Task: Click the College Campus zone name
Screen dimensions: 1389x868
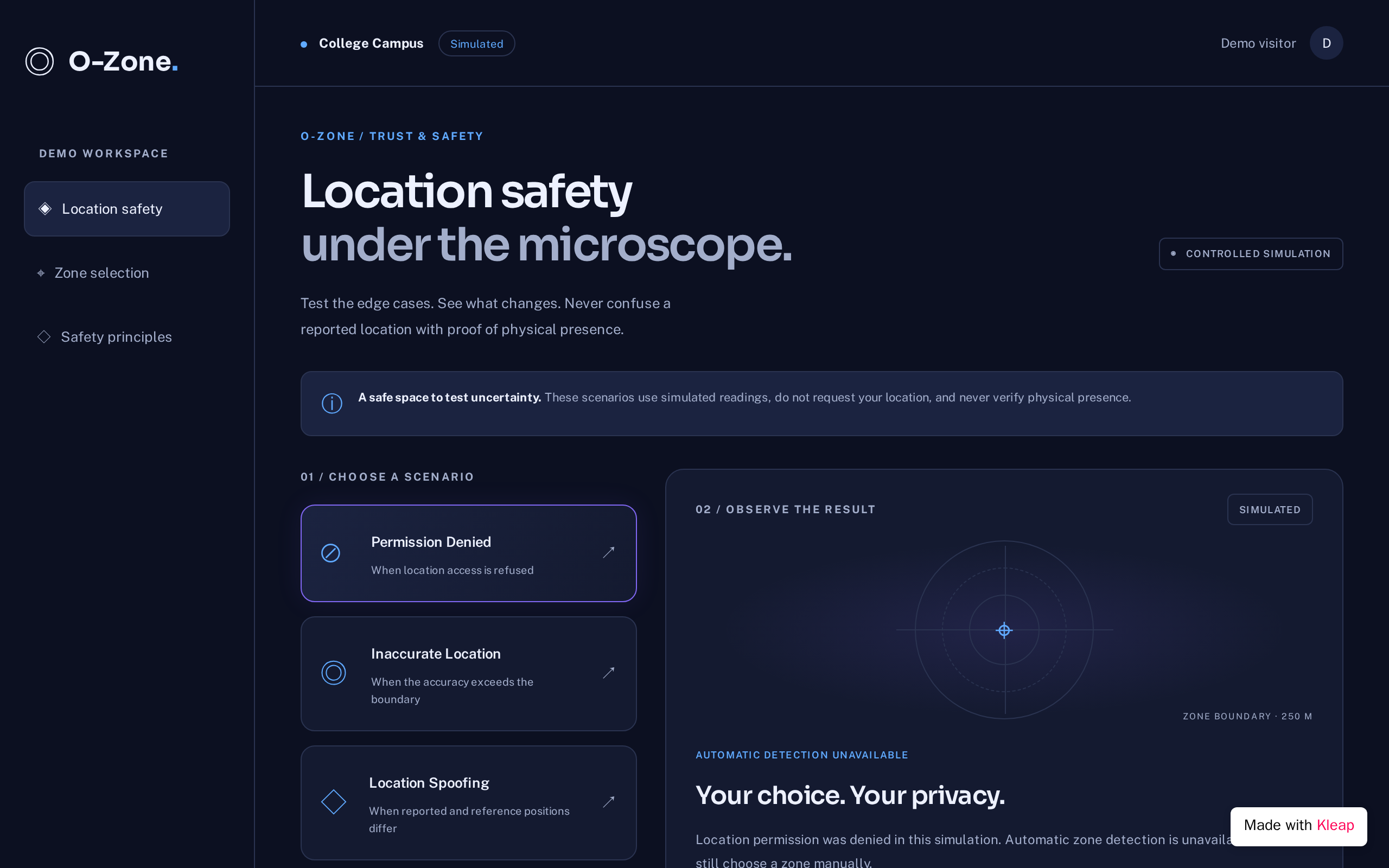Action: (x=371, y=43)
